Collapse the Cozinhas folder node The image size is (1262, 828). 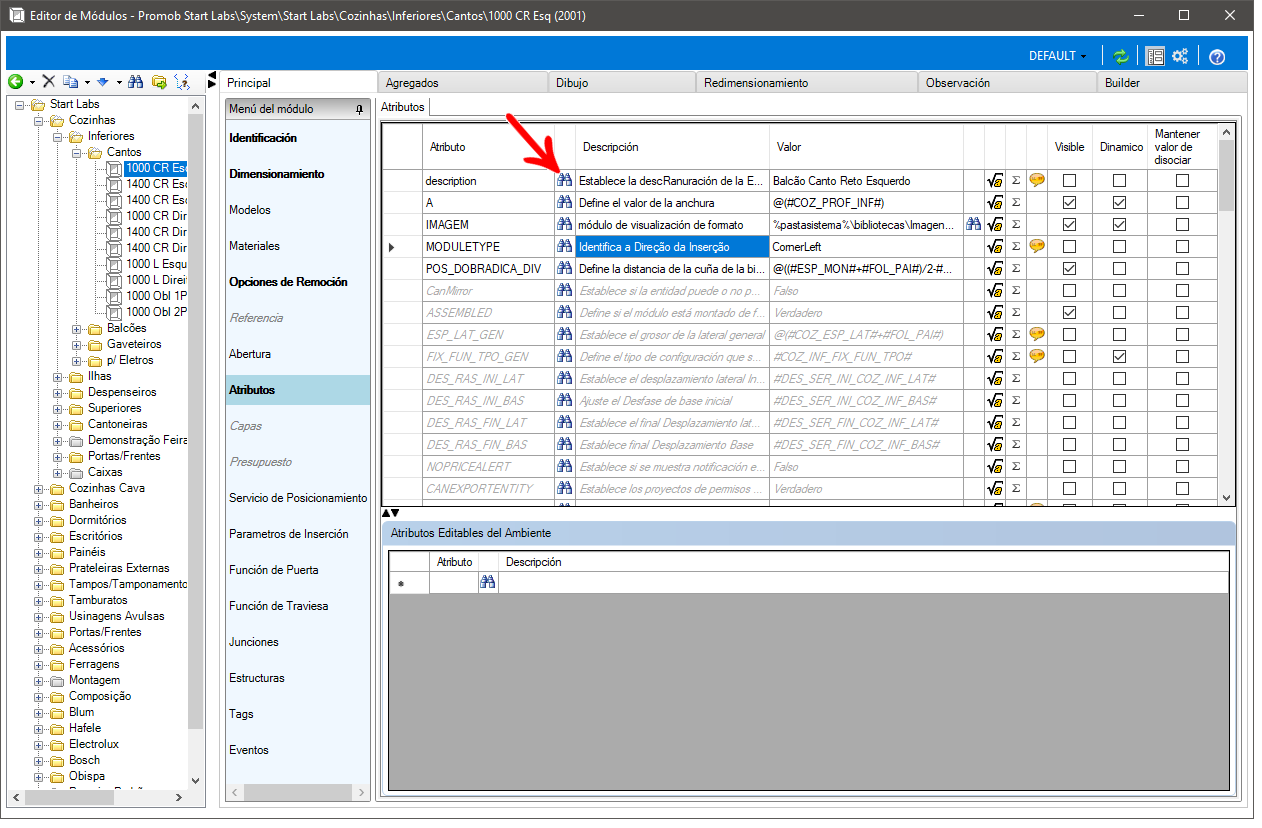pyautogui.click(x=38, y=120)
